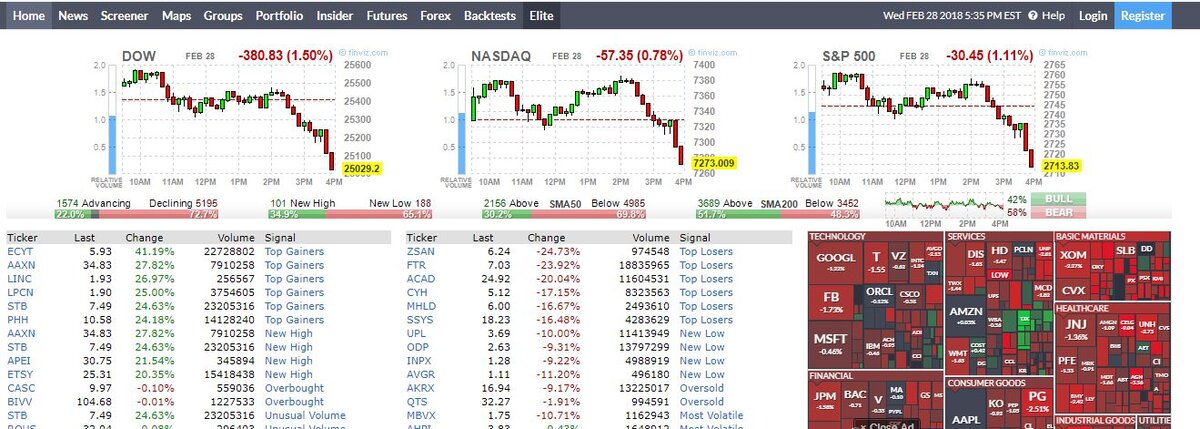Open the QTS ticker
Image resolution: width=1200 pixels, height=429 pixels.
(418, 401)
